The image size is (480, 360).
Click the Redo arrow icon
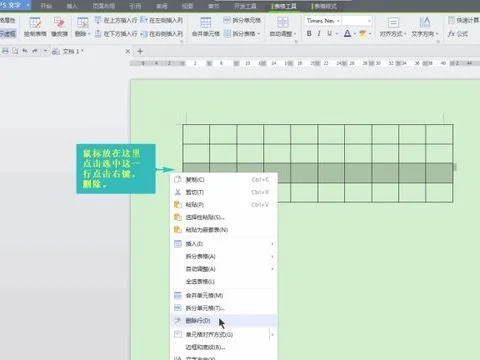coord(35,51)
